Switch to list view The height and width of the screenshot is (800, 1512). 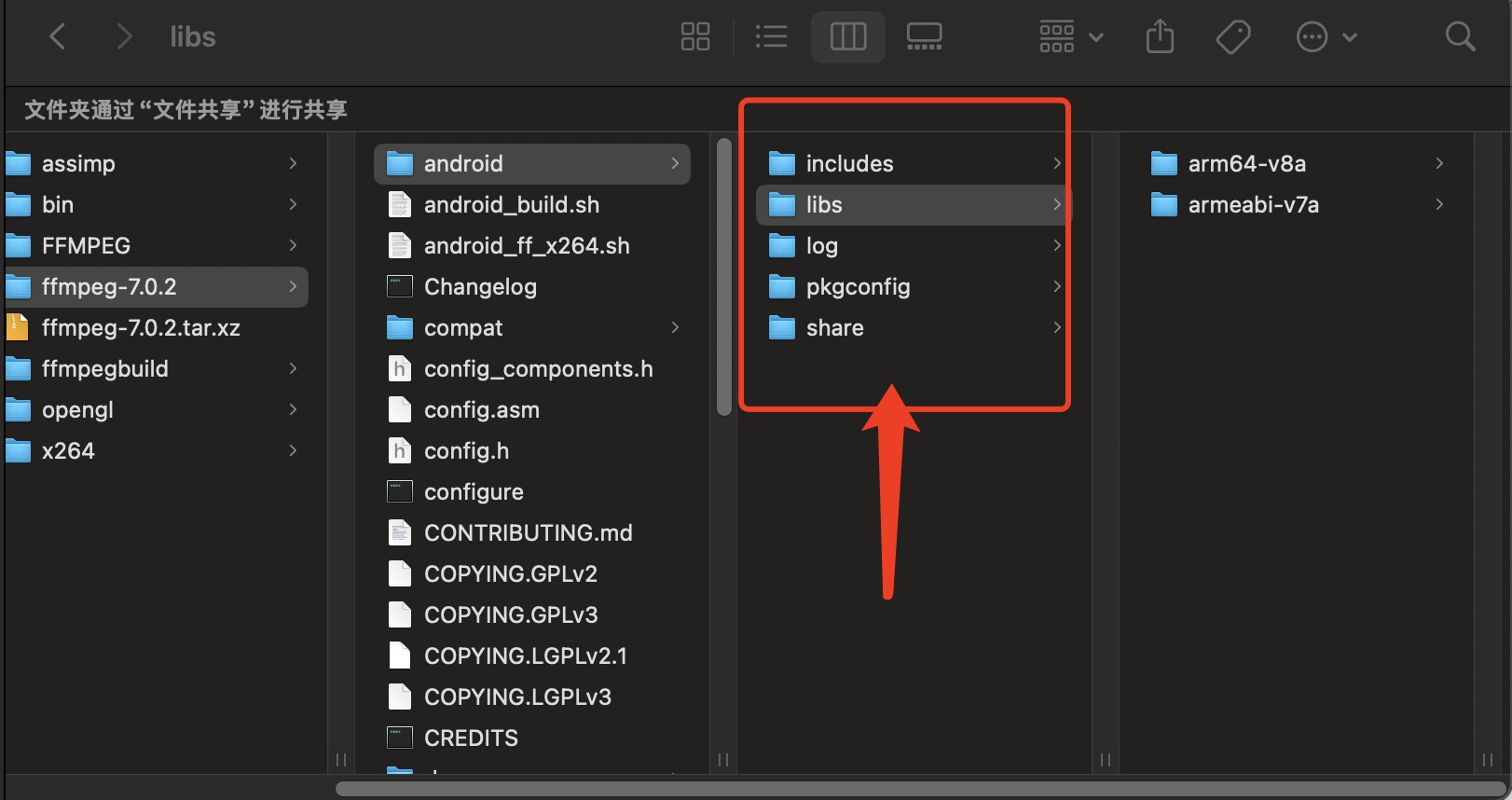(x=771, y=37)
